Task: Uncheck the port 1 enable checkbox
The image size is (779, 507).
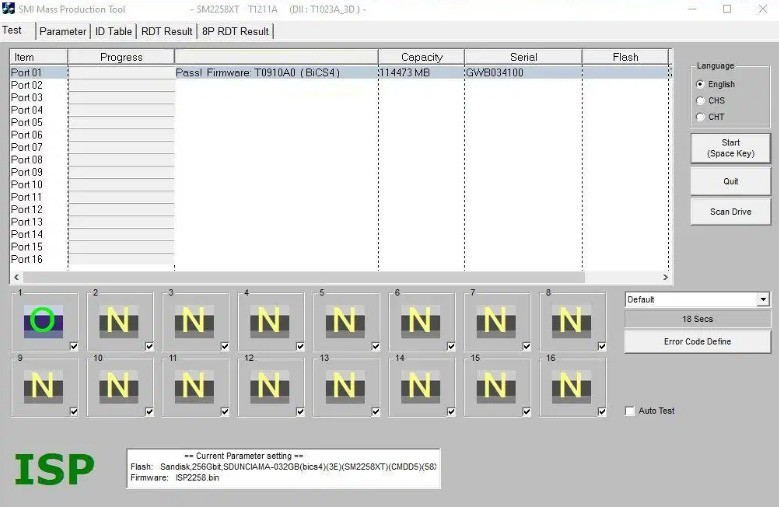Action: (x=74, y=346)
